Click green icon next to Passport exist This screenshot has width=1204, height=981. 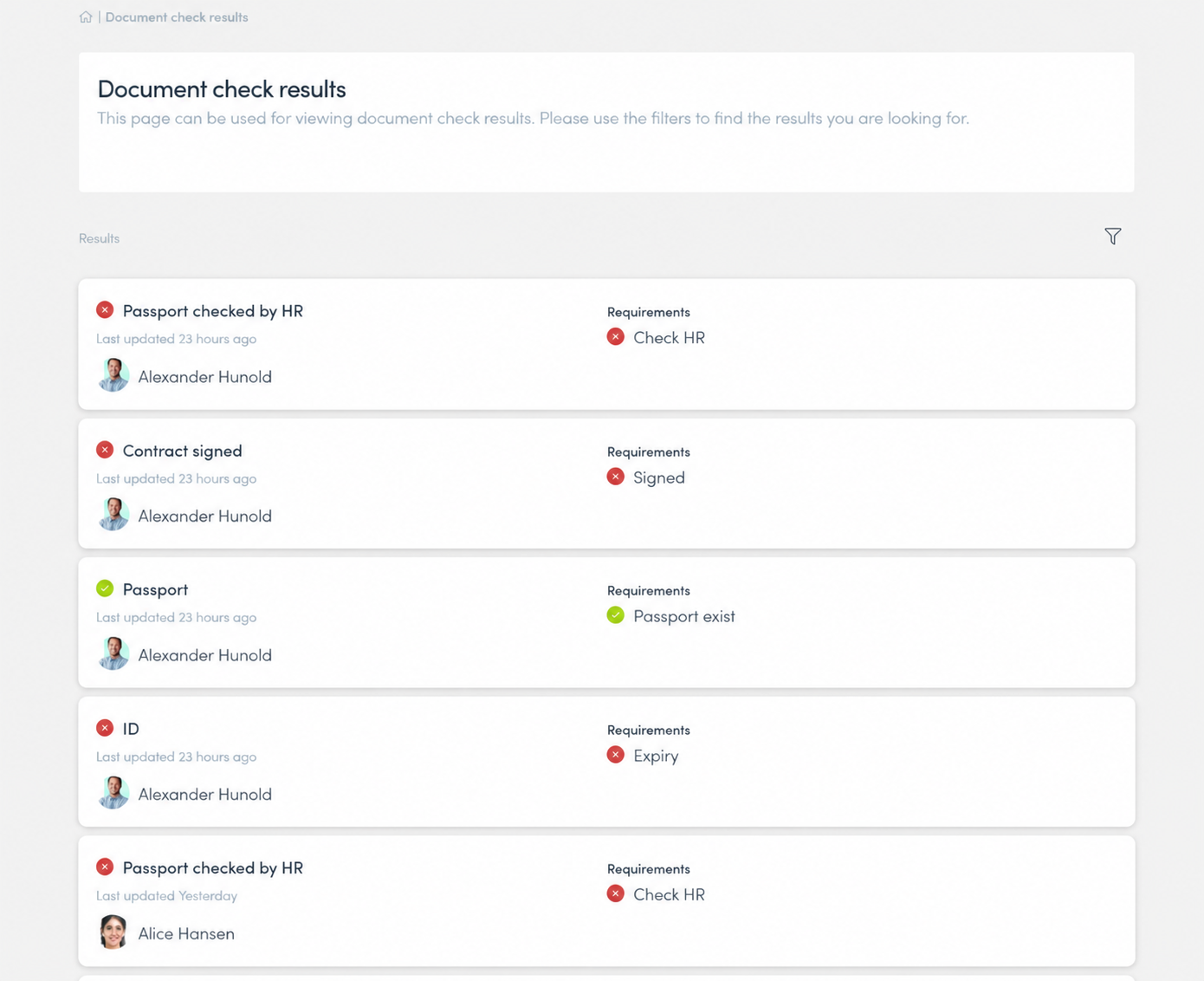616,615
